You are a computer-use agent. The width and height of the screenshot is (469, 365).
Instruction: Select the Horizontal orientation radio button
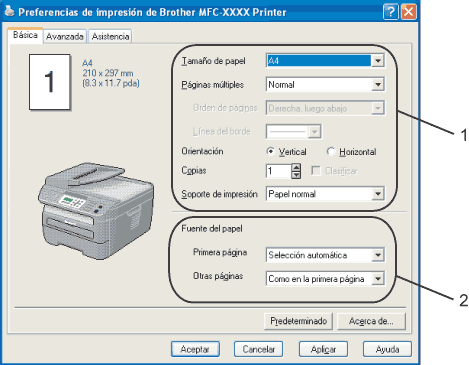tap(331, 152)
